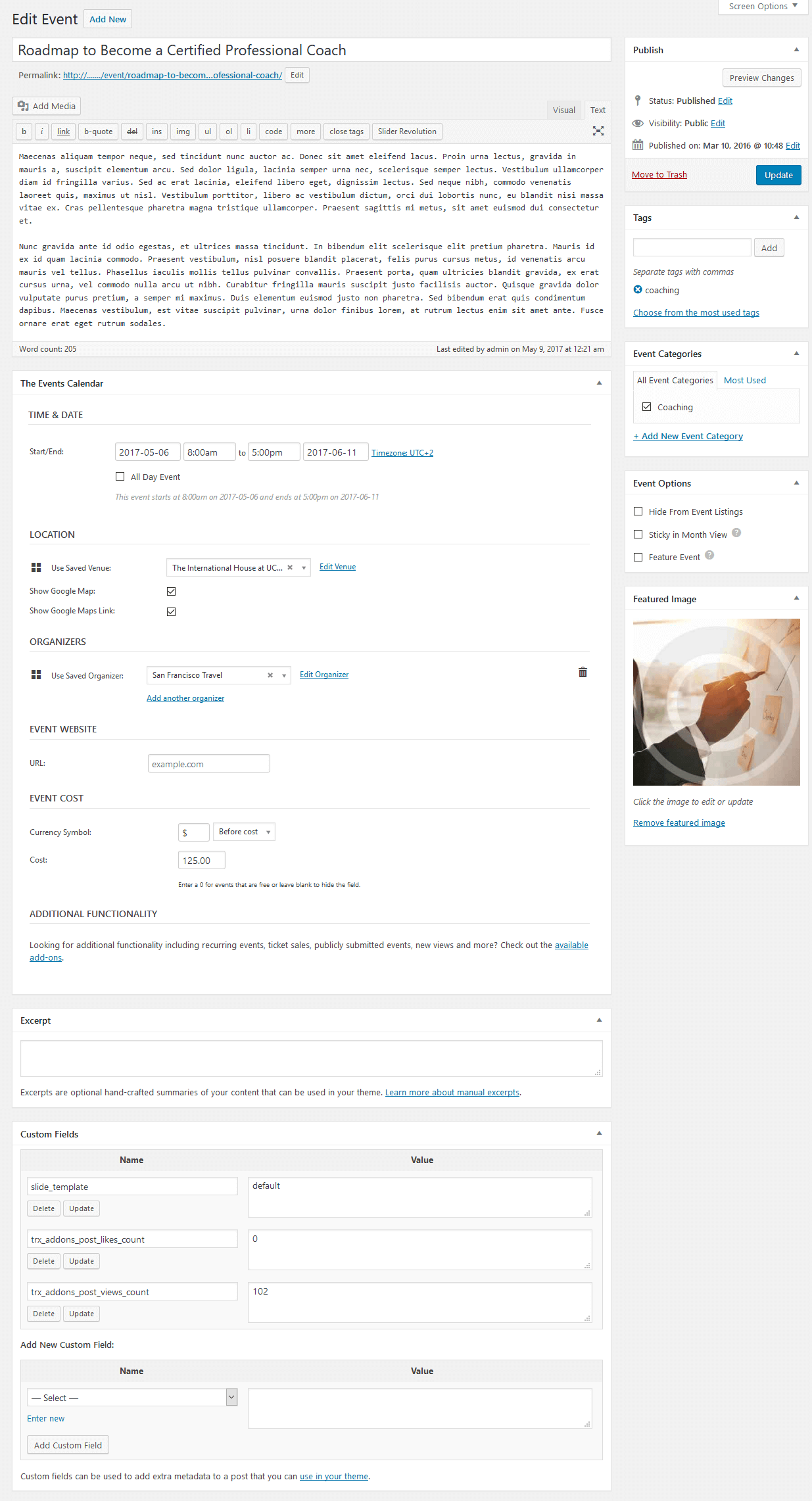Click the blue Update publish button

tap(778, 175)
